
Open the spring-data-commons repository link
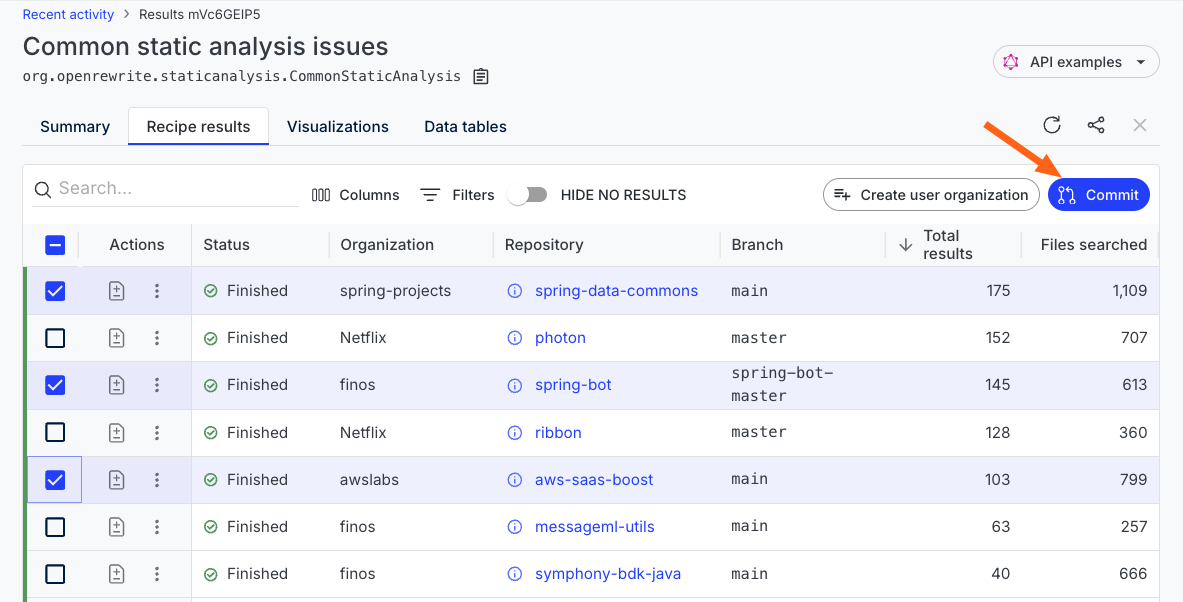pyautogui.click(x=616, y=290)
